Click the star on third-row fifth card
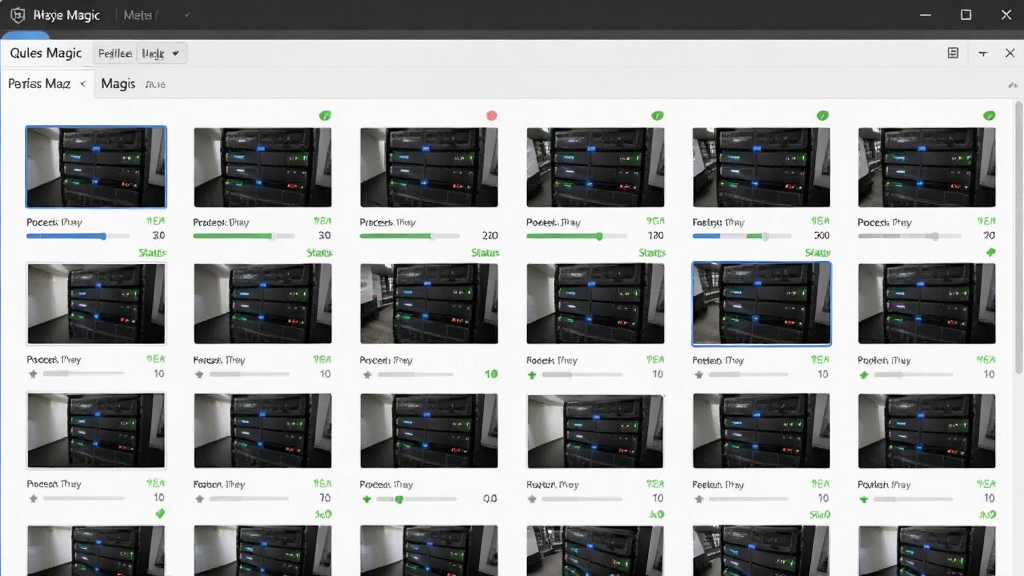The height and width of the screenshot is (576, 1024). click(699, 499)
